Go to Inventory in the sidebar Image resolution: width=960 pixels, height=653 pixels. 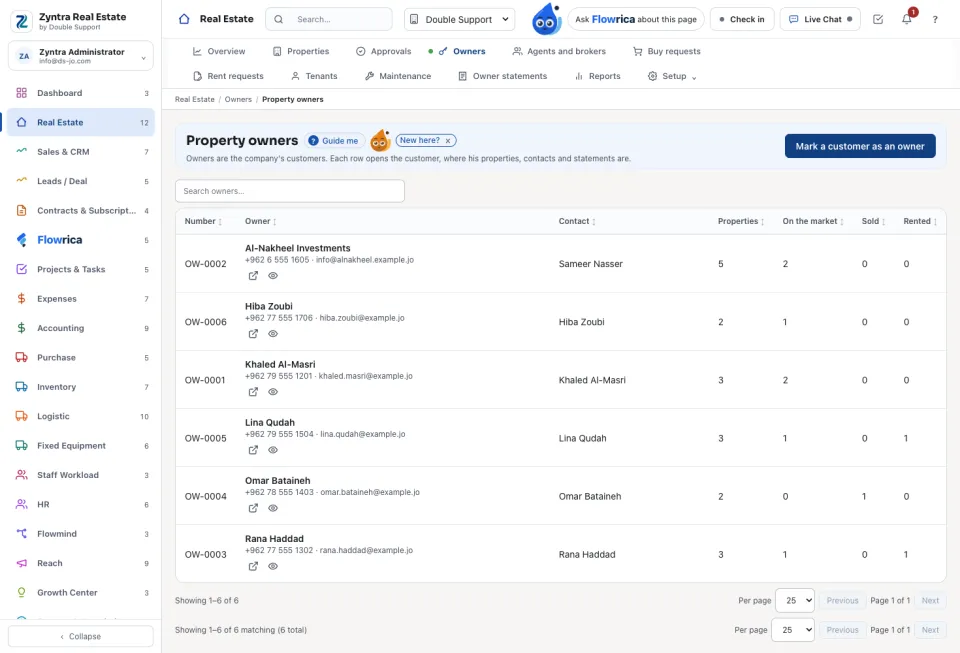[x=81, y=387]
